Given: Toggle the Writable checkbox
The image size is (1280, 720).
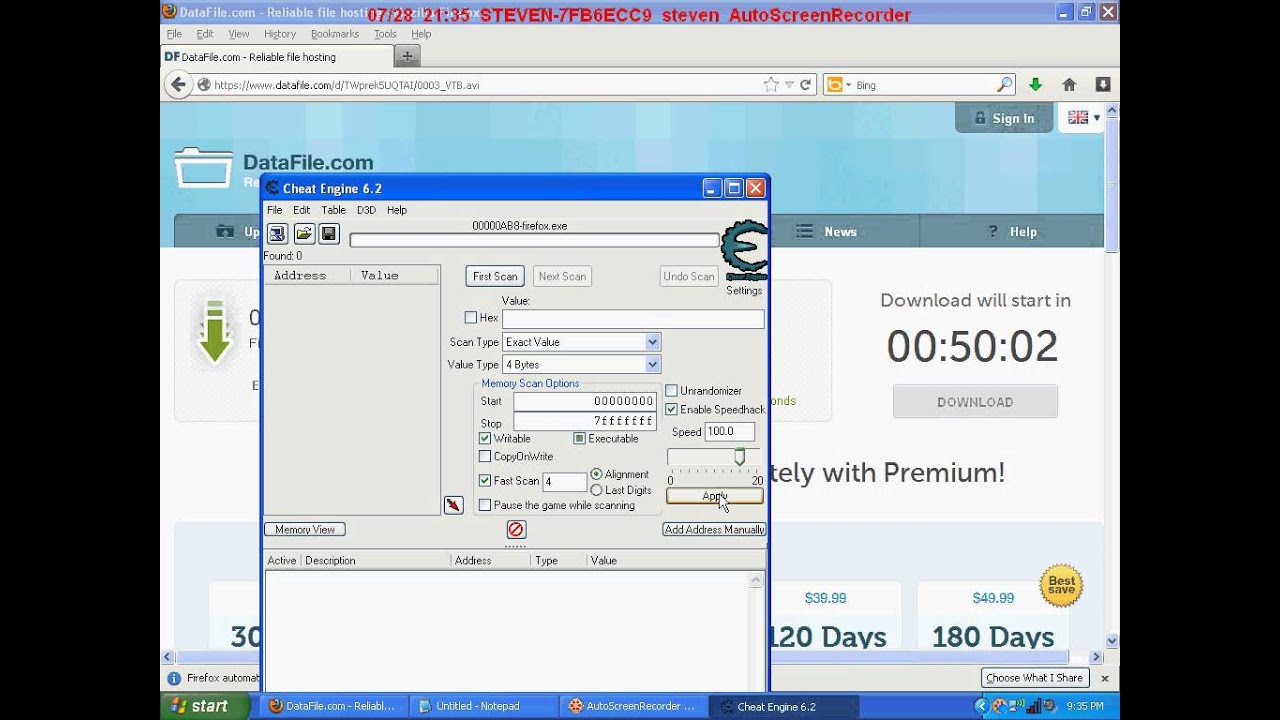Looking at the screenshot, I should click(x=485, y=439).
